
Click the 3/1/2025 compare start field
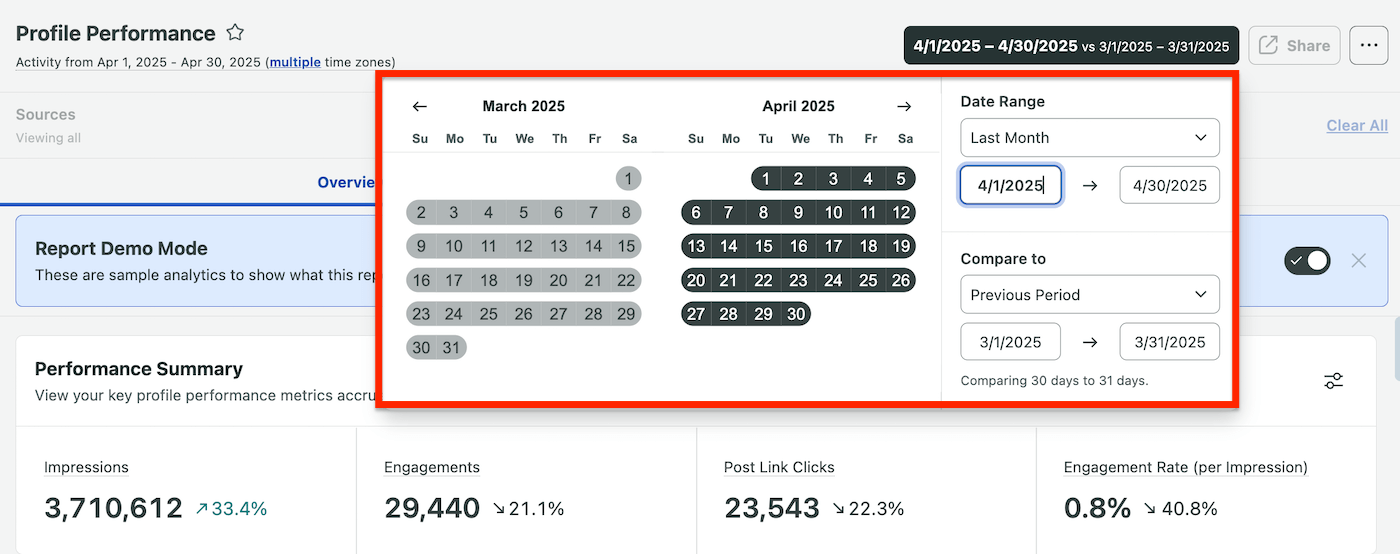(1010, 342)
